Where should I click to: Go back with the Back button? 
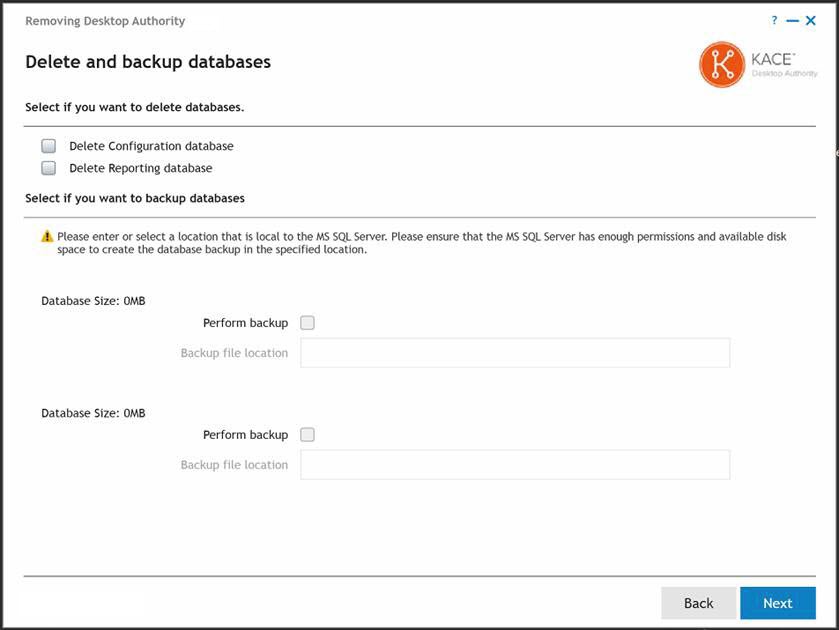point(698,603)
